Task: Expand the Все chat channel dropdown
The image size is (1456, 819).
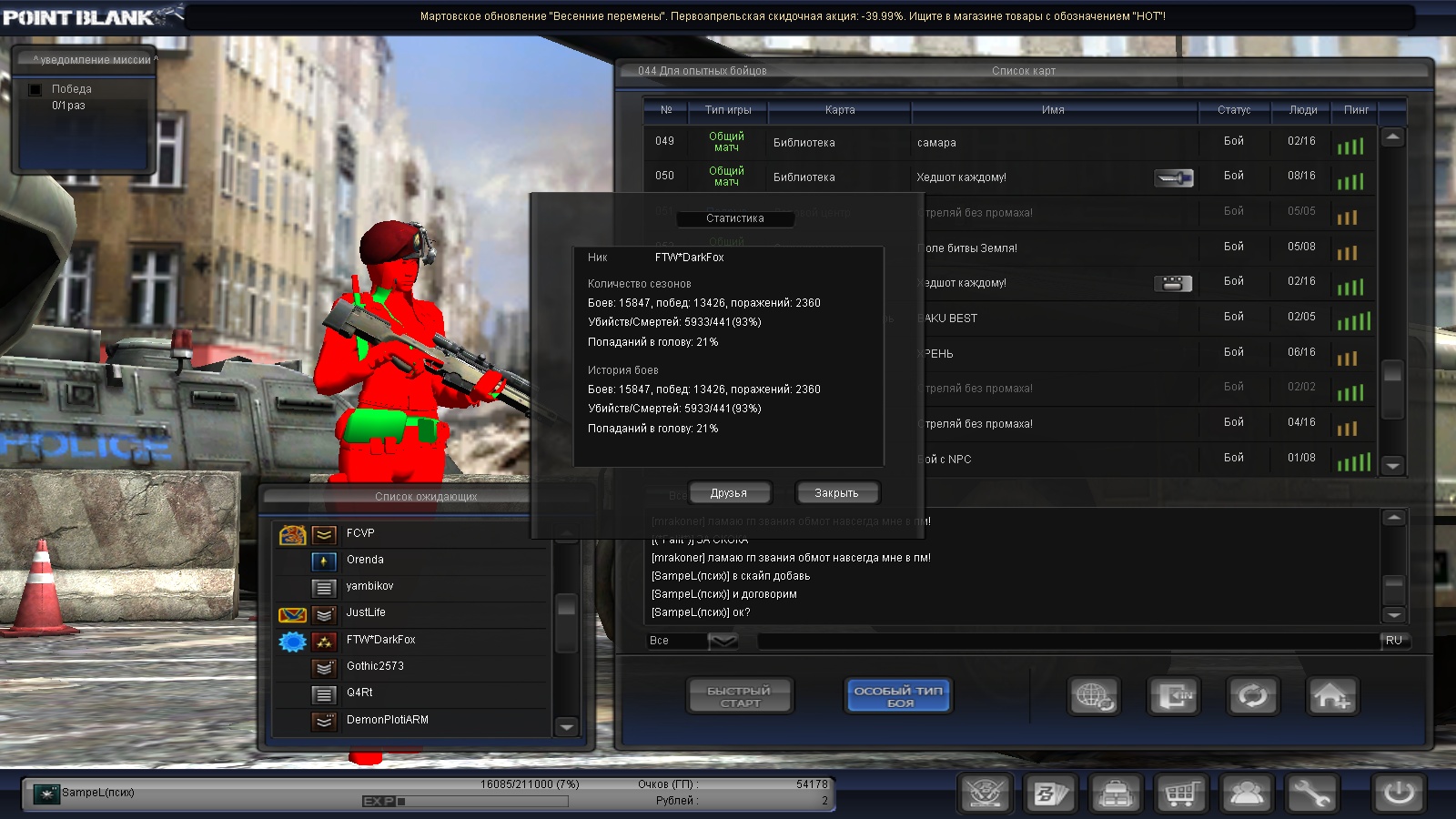Action: coord(723,641)
